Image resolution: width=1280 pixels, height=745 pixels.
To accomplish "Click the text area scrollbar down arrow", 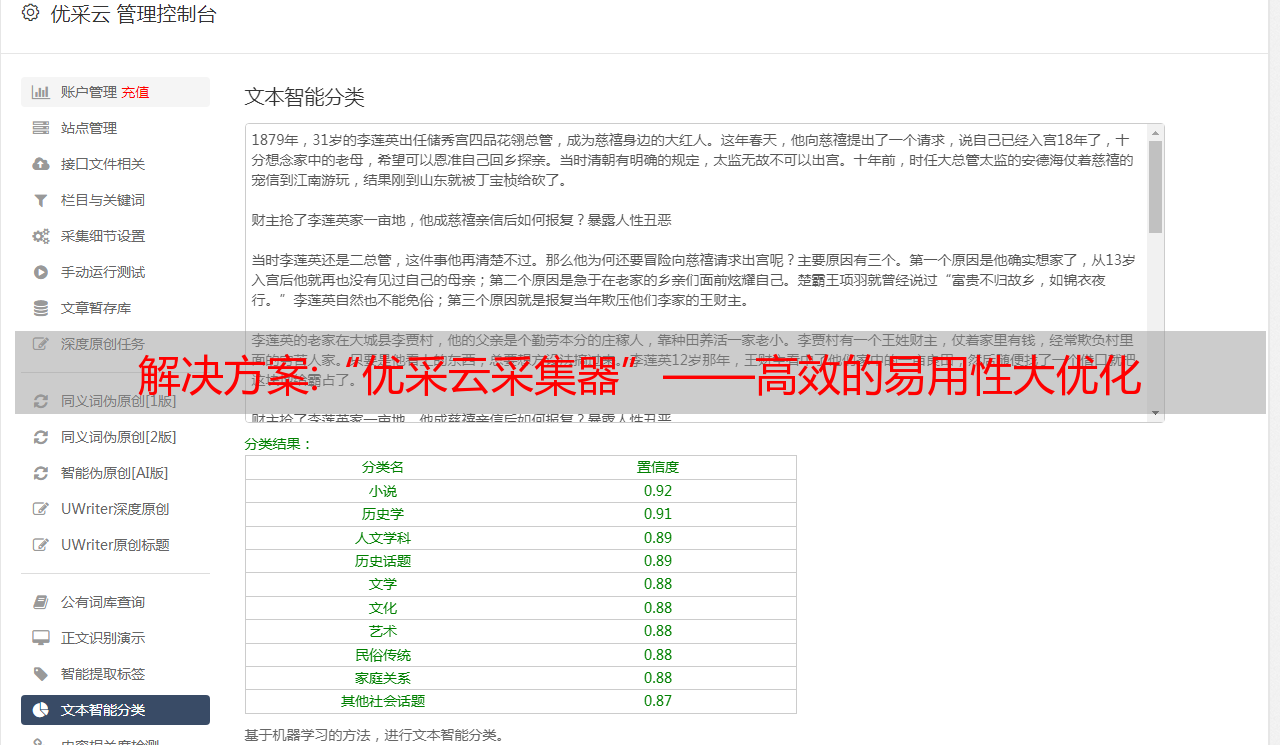I will 1156,413.
